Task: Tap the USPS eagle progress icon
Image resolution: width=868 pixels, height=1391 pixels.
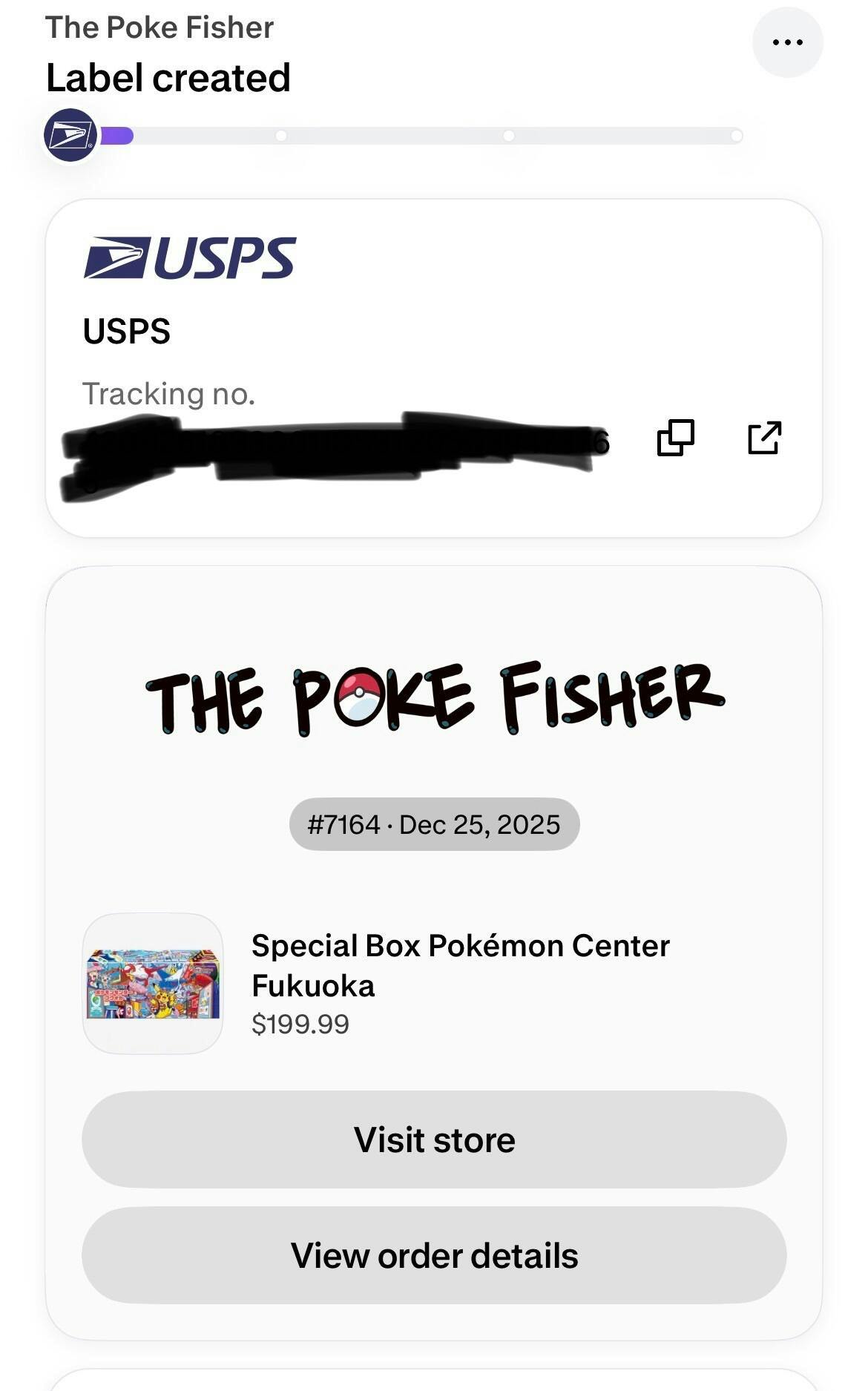Action: 70,136
